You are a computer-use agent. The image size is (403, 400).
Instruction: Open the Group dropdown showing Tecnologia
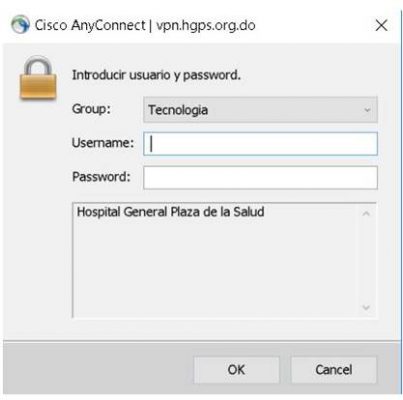(x=260, y=110)
